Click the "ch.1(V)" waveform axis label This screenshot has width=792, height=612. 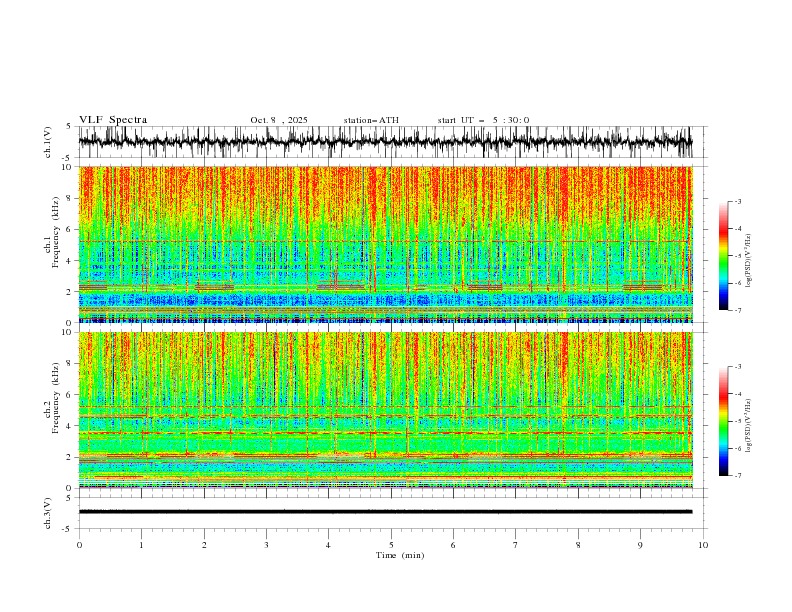[48, 142]
